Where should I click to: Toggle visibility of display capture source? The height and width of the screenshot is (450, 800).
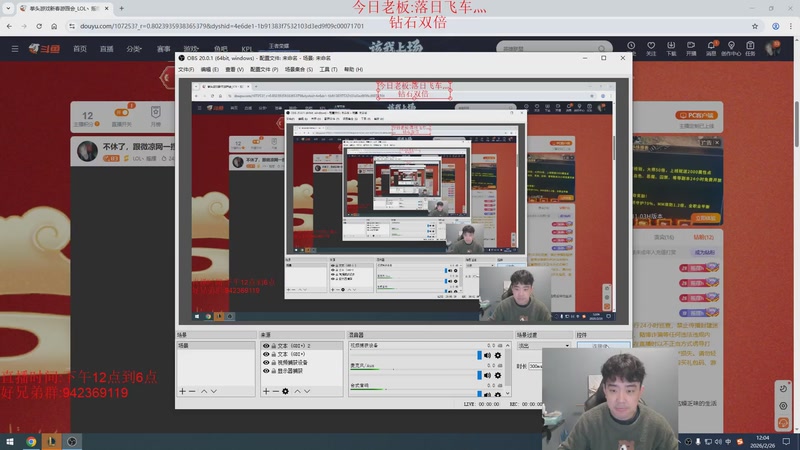click(266, 371)
